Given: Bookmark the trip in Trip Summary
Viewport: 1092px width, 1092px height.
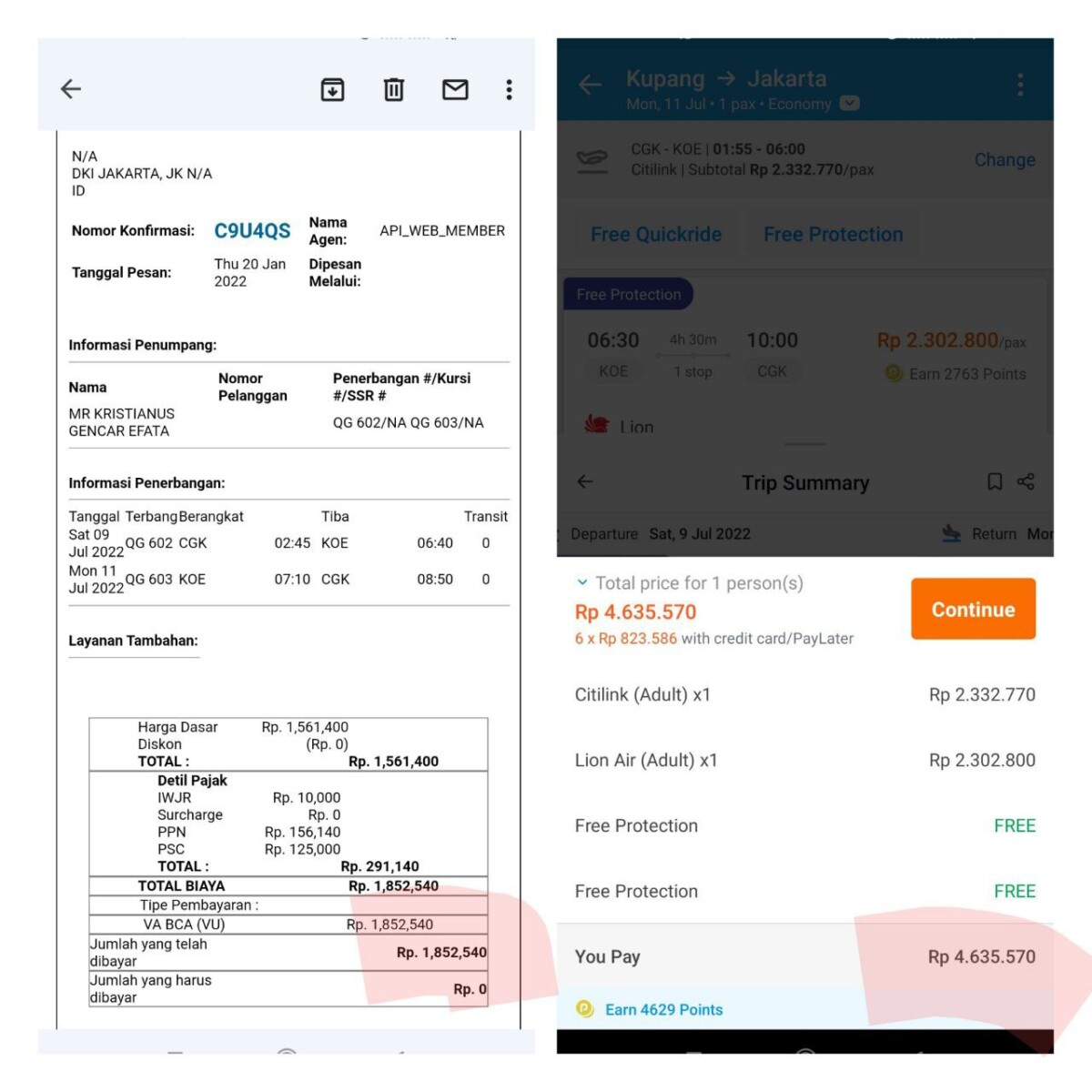Looking at the screenshot, I should 995,481.
